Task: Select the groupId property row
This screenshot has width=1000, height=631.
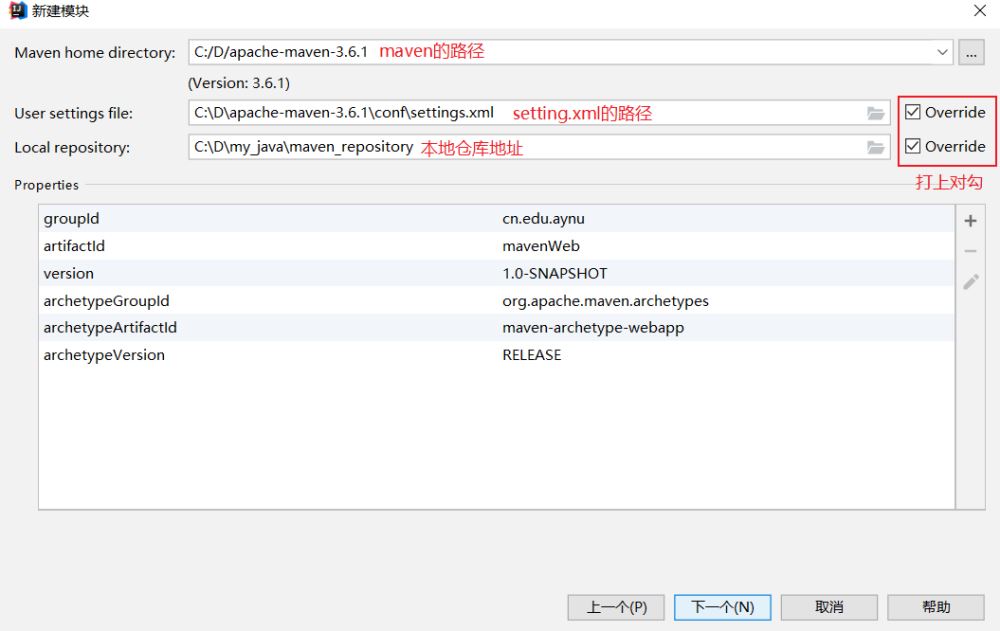Action: click(496, 219)
